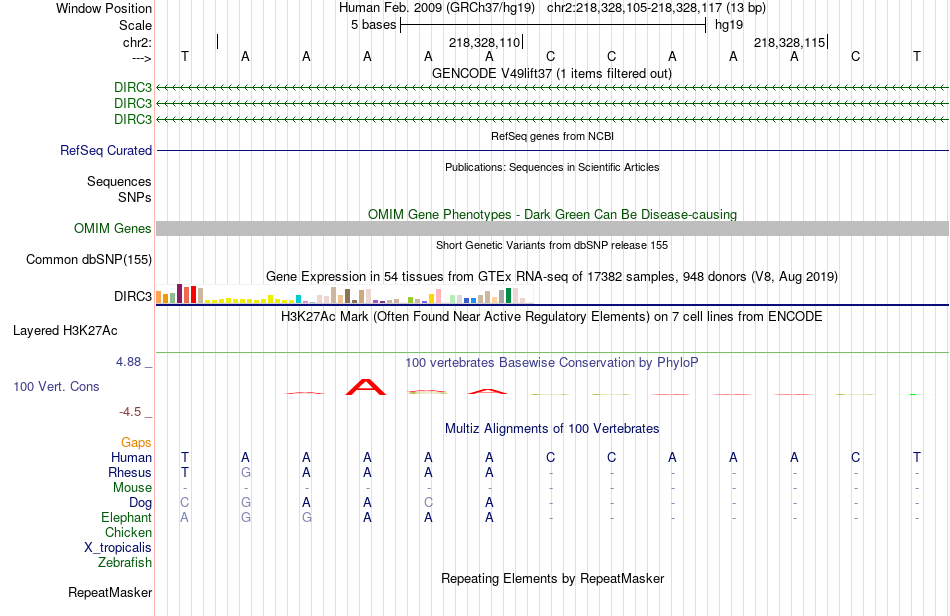Click the Chicken alignment row label

click(128, 532)
